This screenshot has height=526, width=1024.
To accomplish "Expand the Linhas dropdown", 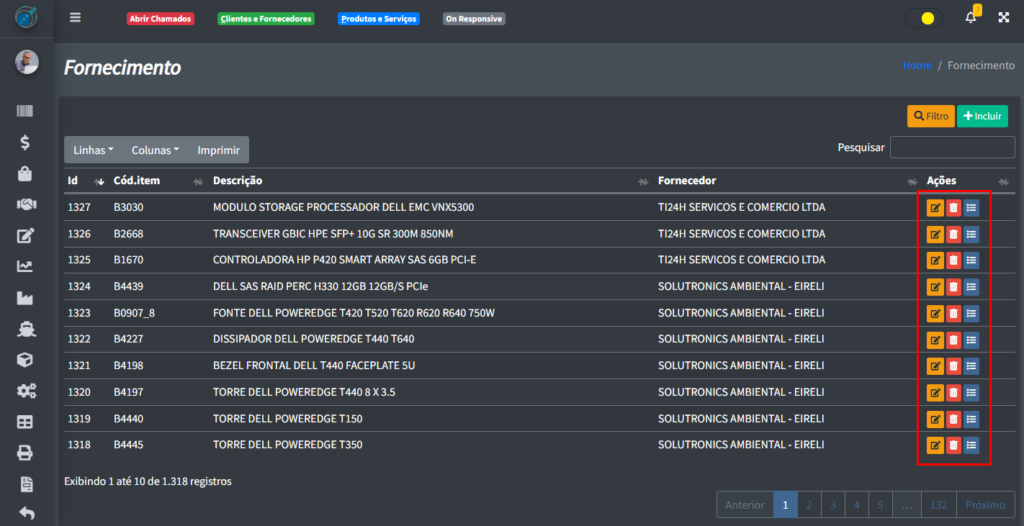I will click(x=93, y=150).
